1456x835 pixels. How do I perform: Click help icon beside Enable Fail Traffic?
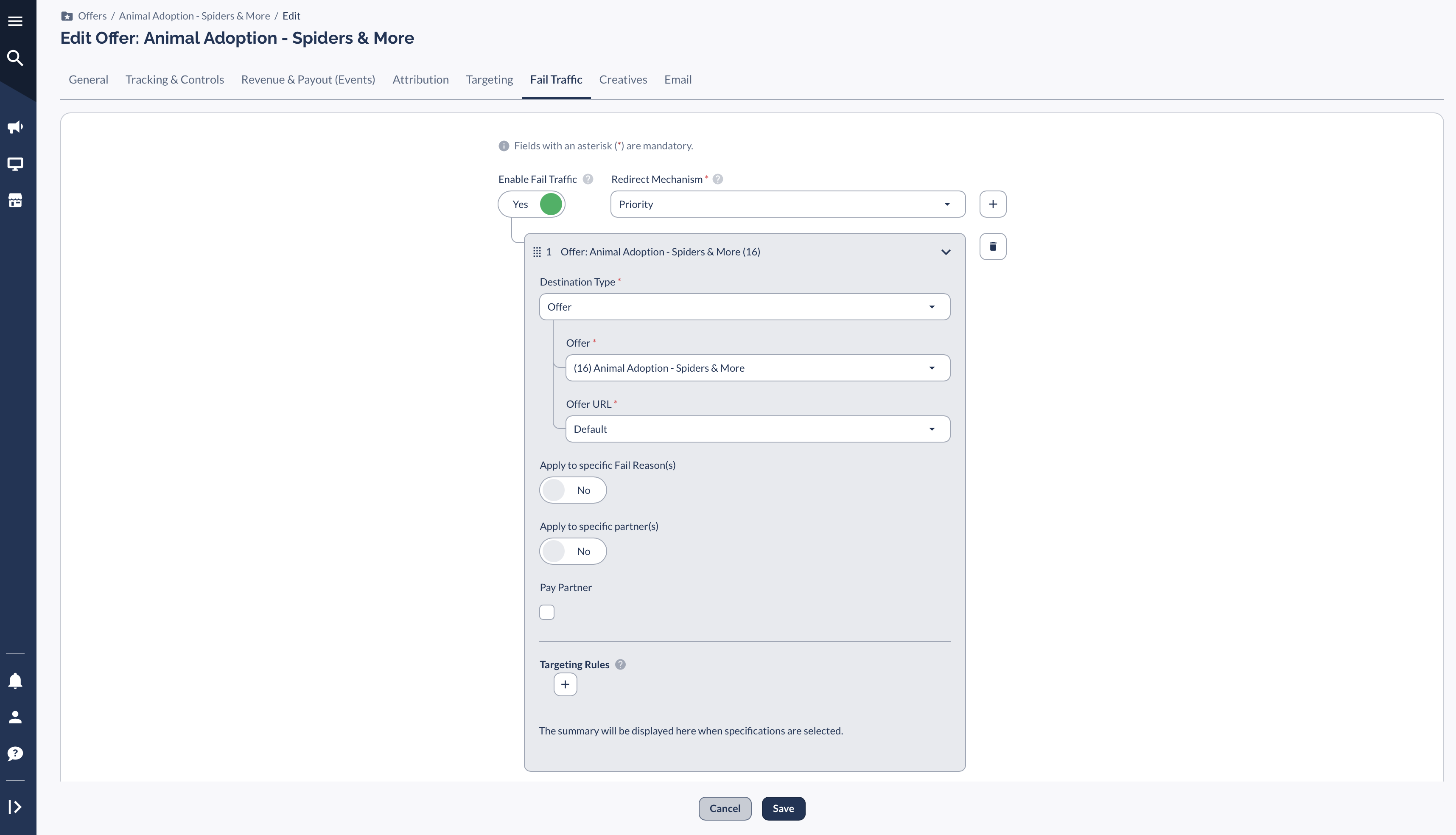pos(588,179)
